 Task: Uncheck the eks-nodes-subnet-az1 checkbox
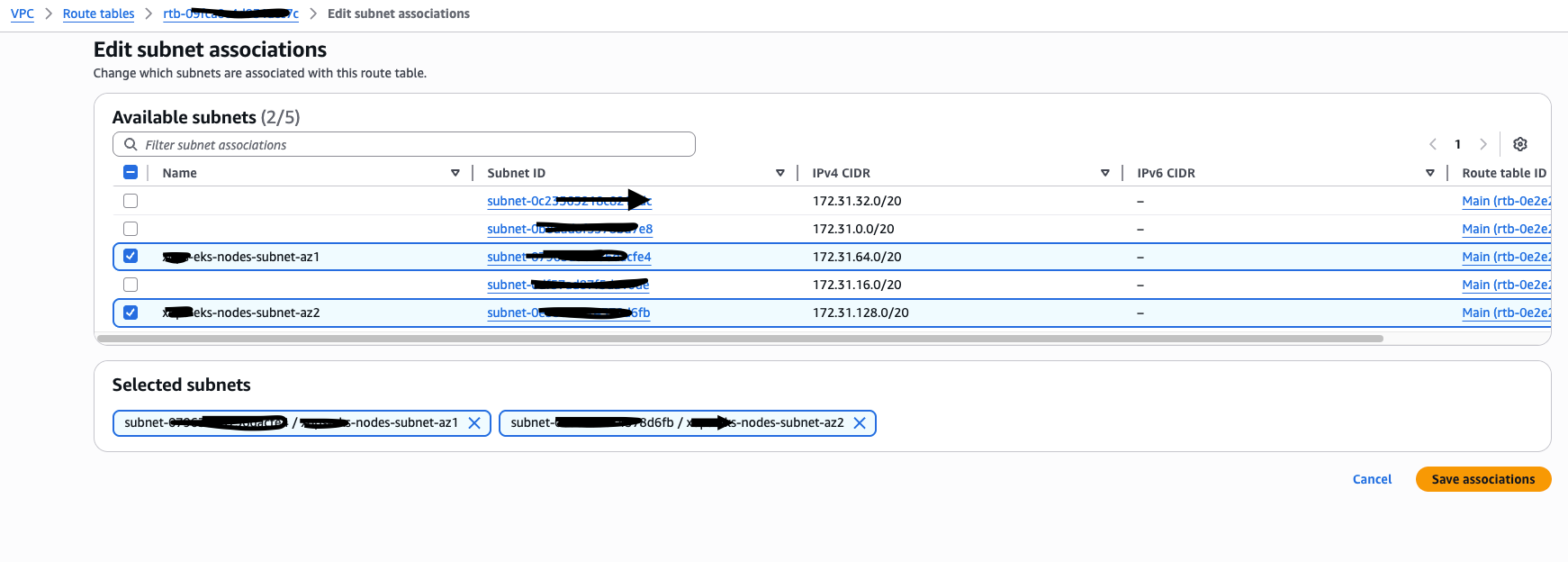pyautogui.click(x=131, y=257)
